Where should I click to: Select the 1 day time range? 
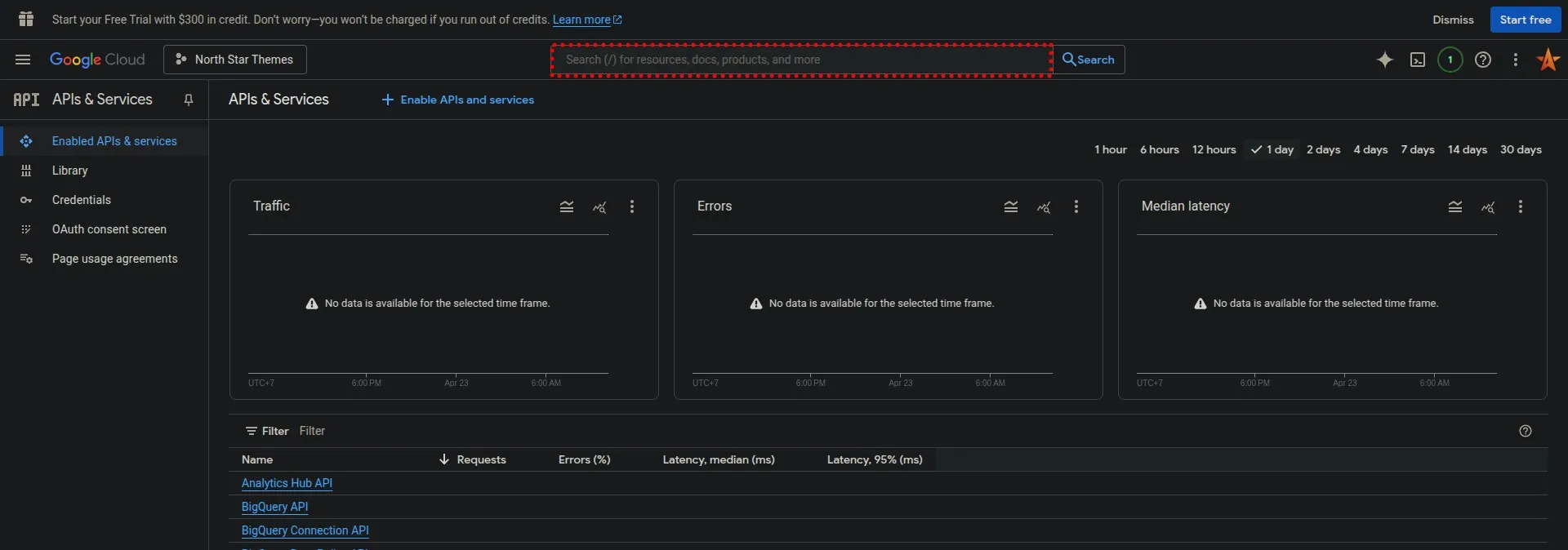1272,149
